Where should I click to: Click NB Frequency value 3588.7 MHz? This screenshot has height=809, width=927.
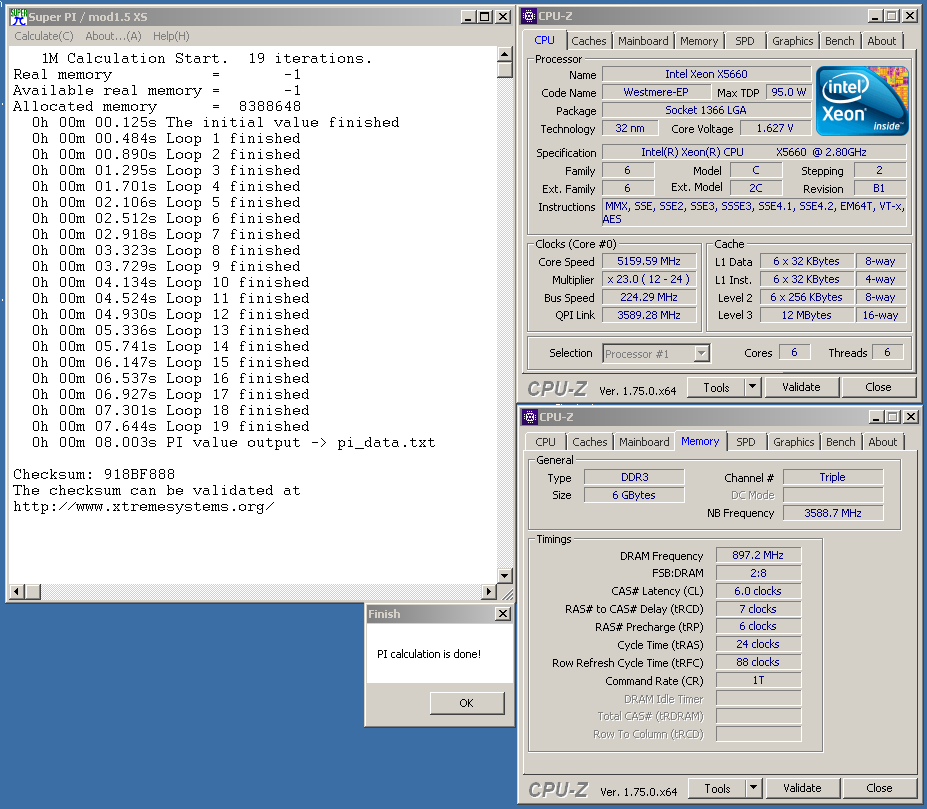coord(832,513)
